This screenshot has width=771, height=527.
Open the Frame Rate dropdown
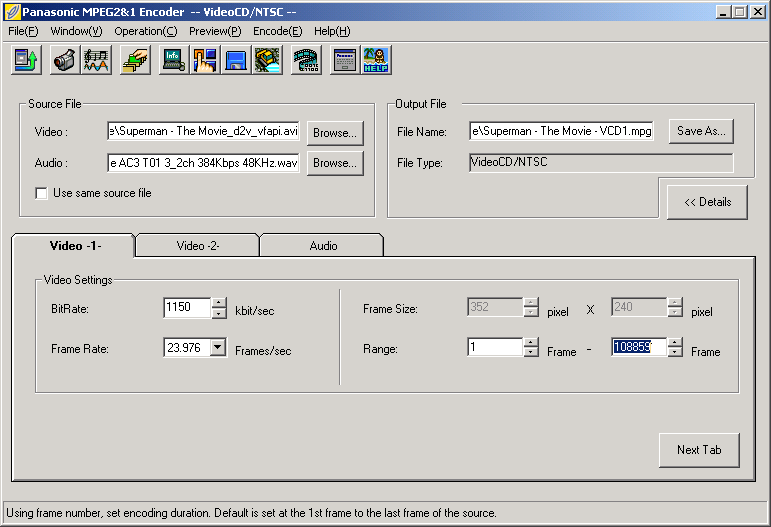pyautogui.click(x=219, y=348)
